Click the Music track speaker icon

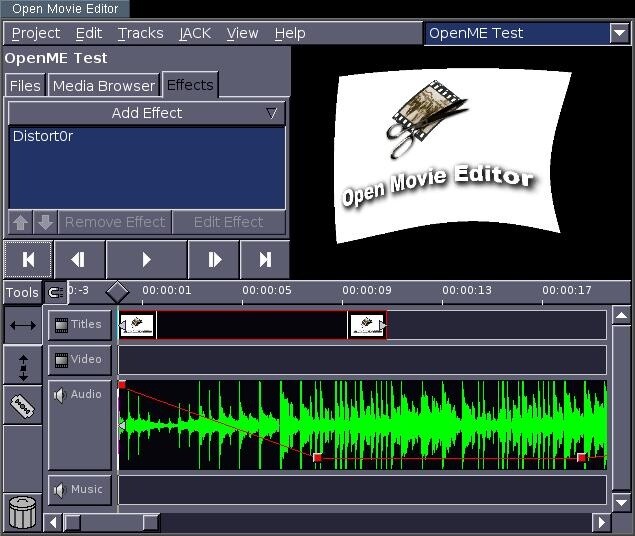(x=60, y=490)
